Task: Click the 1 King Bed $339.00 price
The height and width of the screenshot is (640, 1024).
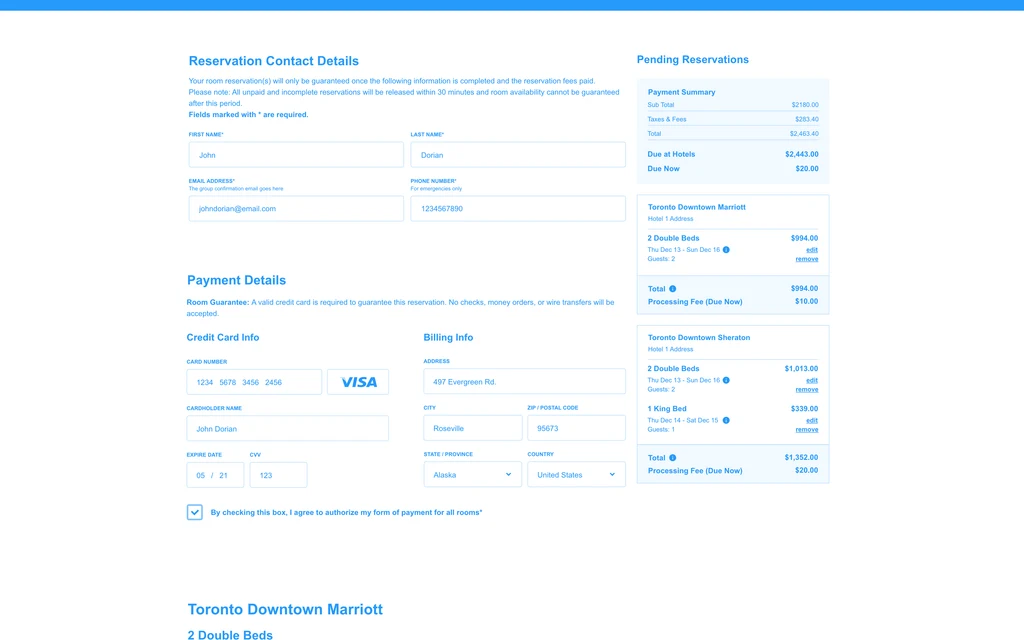Action: [804, 409]
